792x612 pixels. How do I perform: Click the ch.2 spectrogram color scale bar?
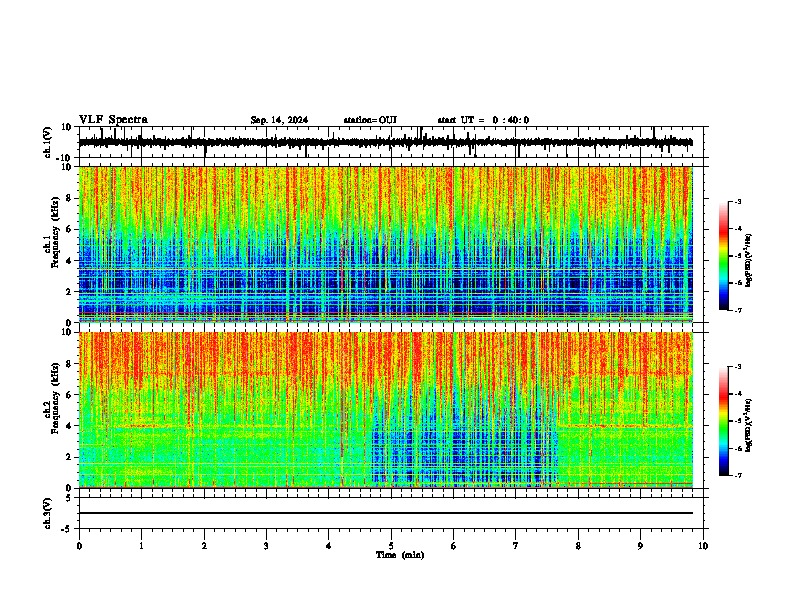point(723,421)
